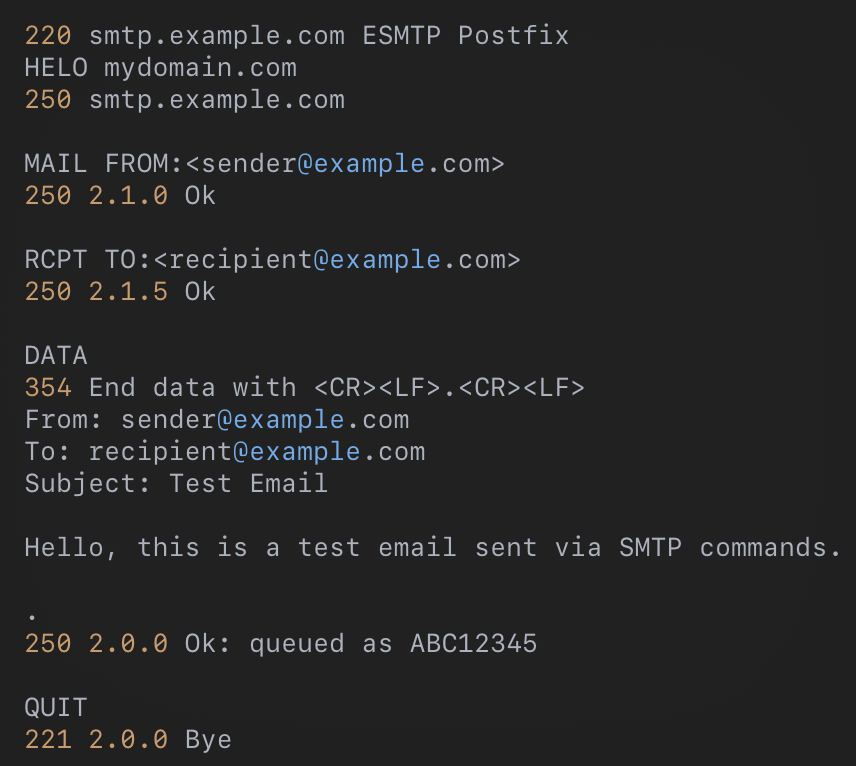Click the @example text in the To: header
856x766 pixels.
coord(297,452)
